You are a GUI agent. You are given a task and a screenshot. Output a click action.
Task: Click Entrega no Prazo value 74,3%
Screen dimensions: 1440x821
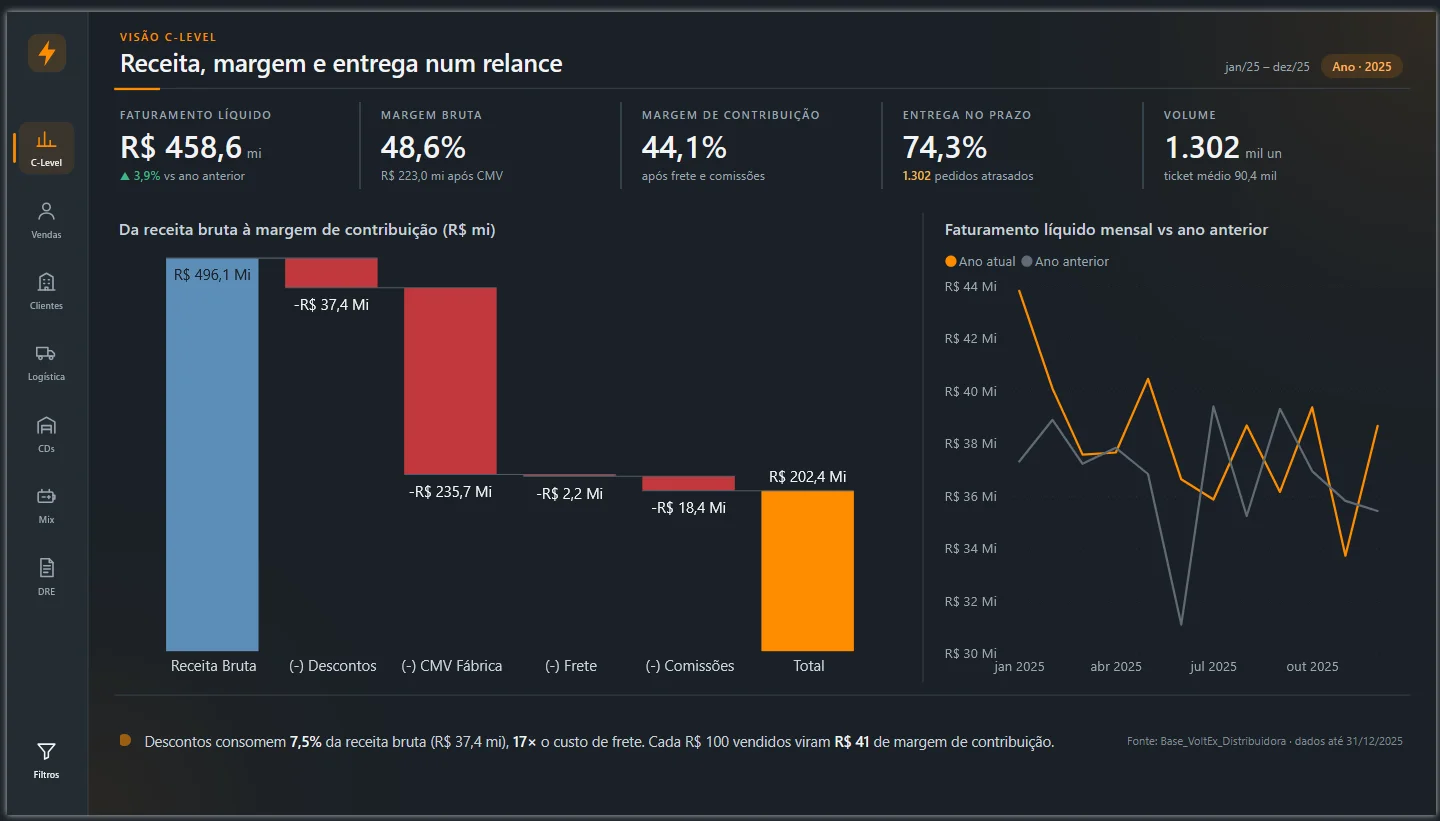(945, 147)
